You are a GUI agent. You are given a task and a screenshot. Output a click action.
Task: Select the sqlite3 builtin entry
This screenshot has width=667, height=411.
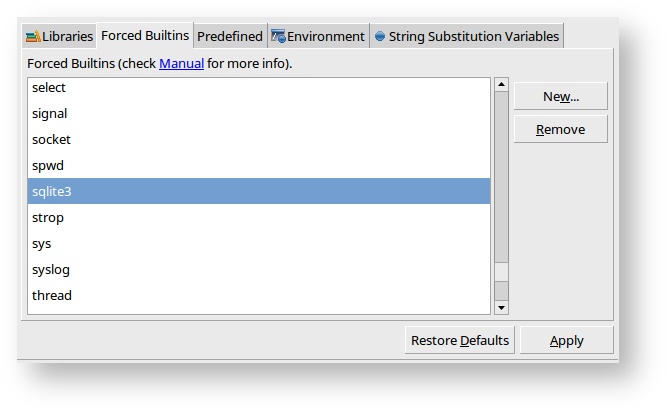[x=259, y=191]
